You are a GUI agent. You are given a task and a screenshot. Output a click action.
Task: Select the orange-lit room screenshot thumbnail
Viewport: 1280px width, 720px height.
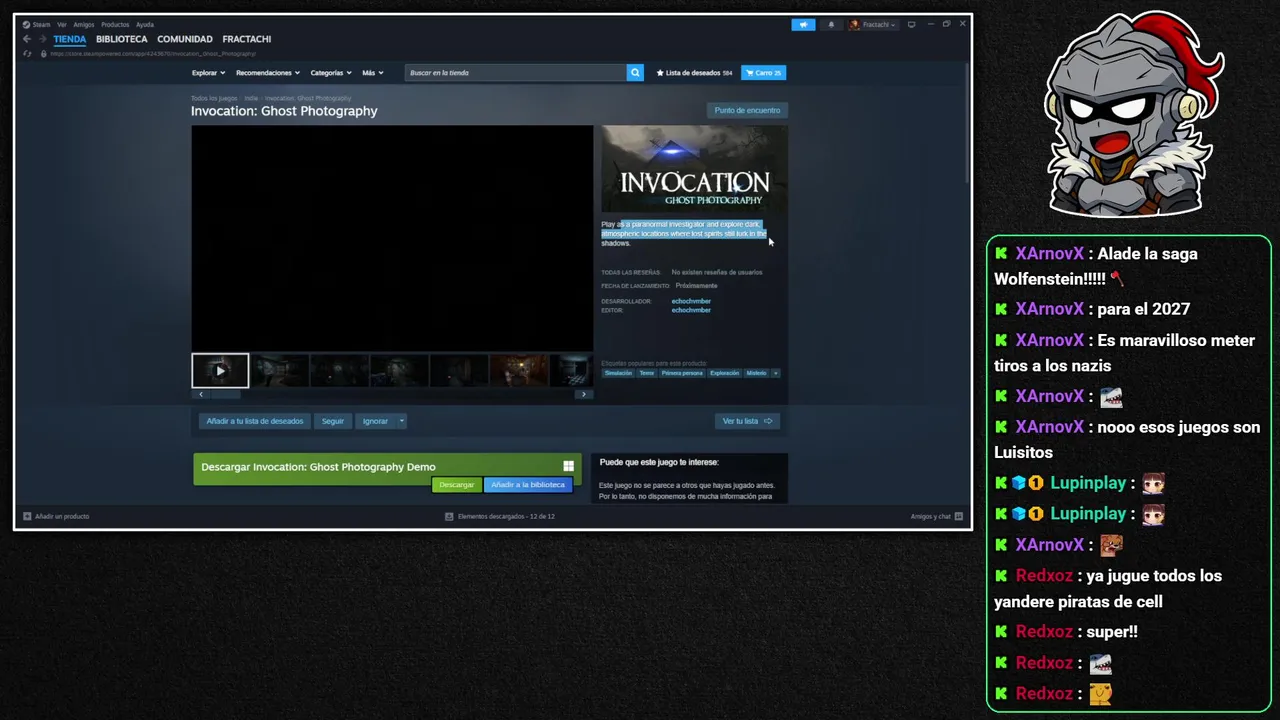coord(518,370)
